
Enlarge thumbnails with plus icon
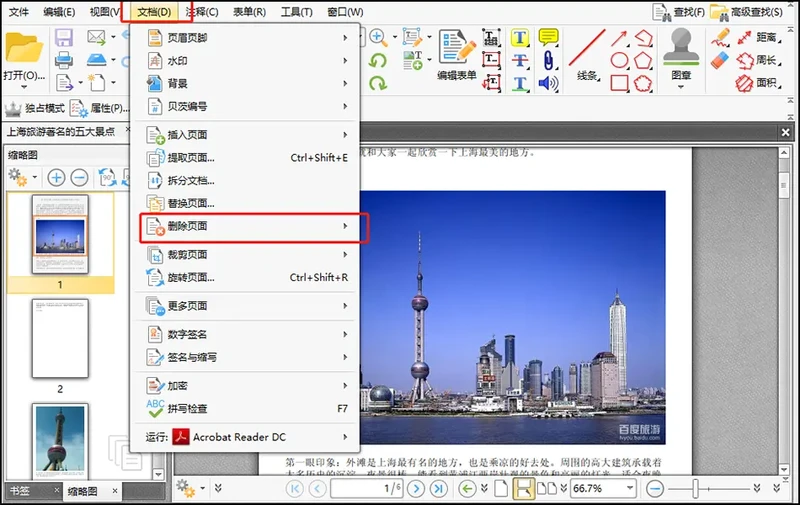56,178
